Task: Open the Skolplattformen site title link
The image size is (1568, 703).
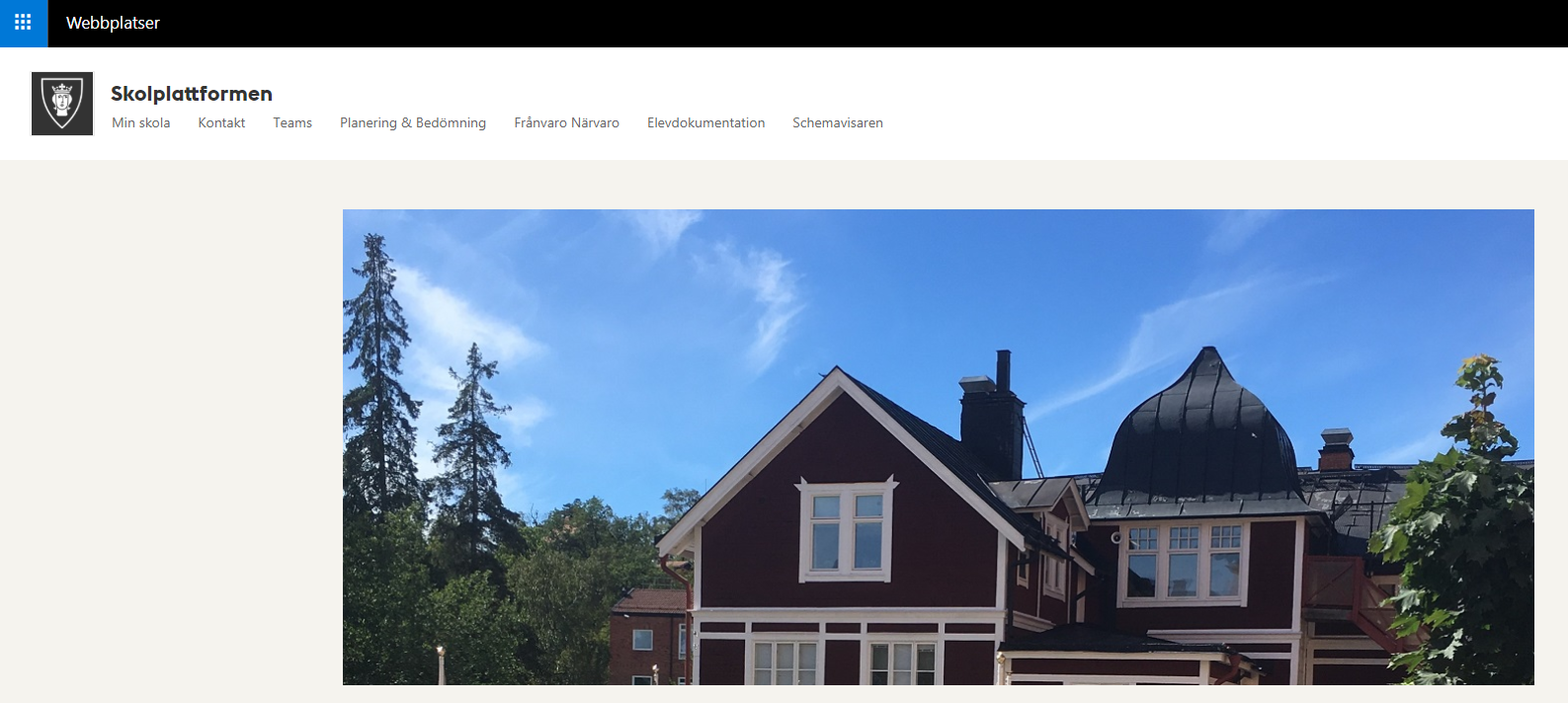Action: [192, 94]
